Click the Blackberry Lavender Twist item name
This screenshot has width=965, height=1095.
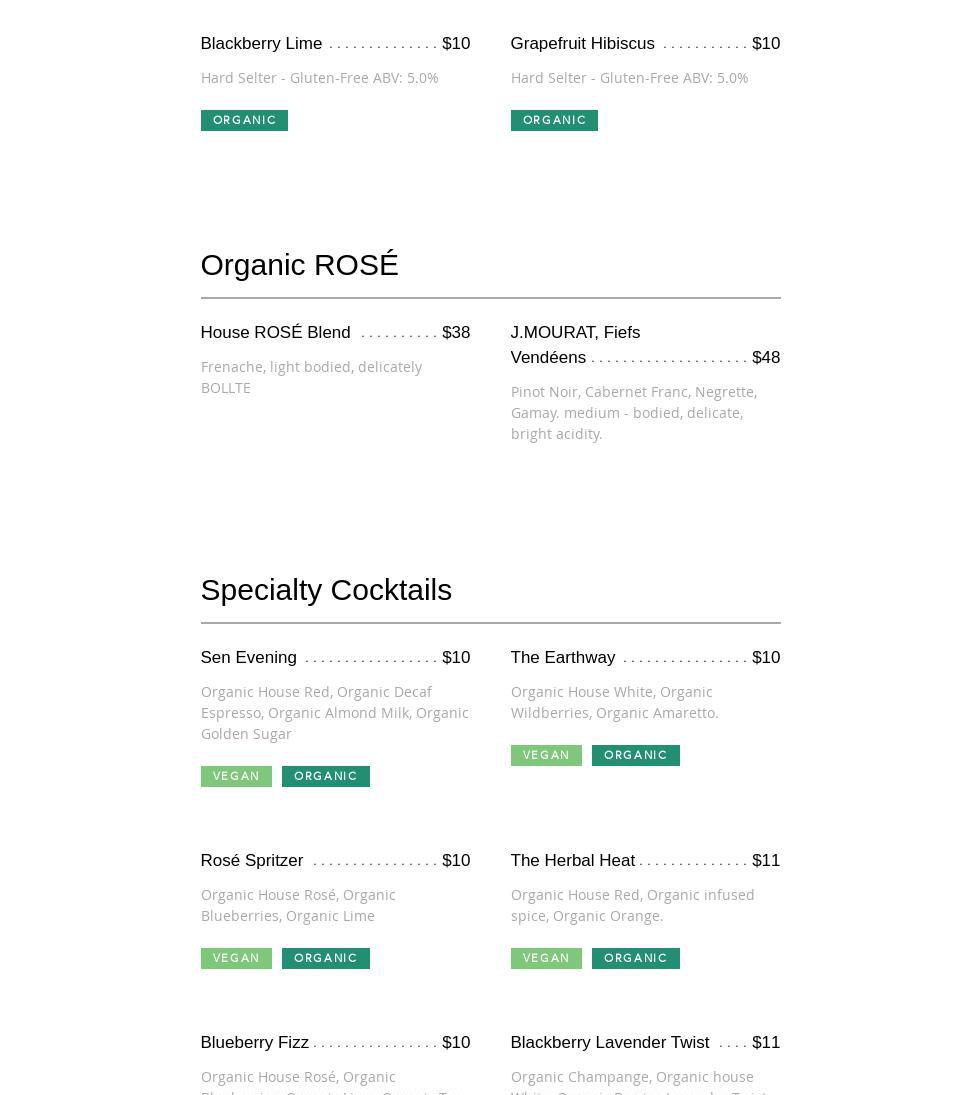pyautogui.click(x=609, y=1043)
